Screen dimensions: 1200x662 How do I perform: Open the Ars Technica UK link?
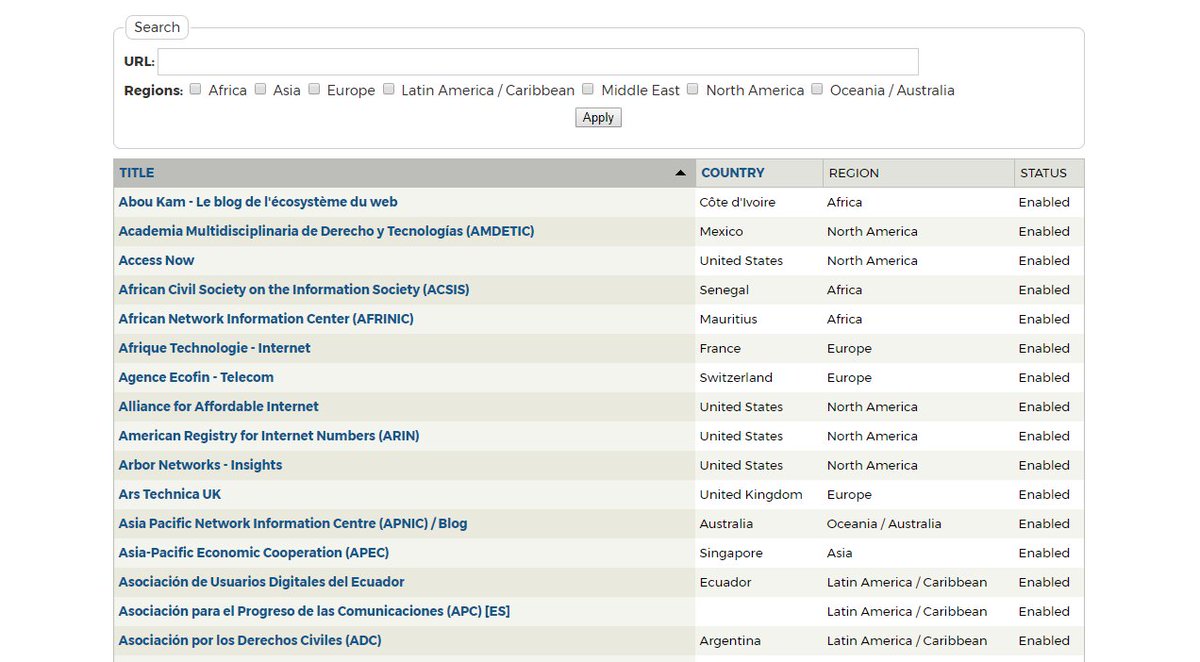[x=170, y=494]
